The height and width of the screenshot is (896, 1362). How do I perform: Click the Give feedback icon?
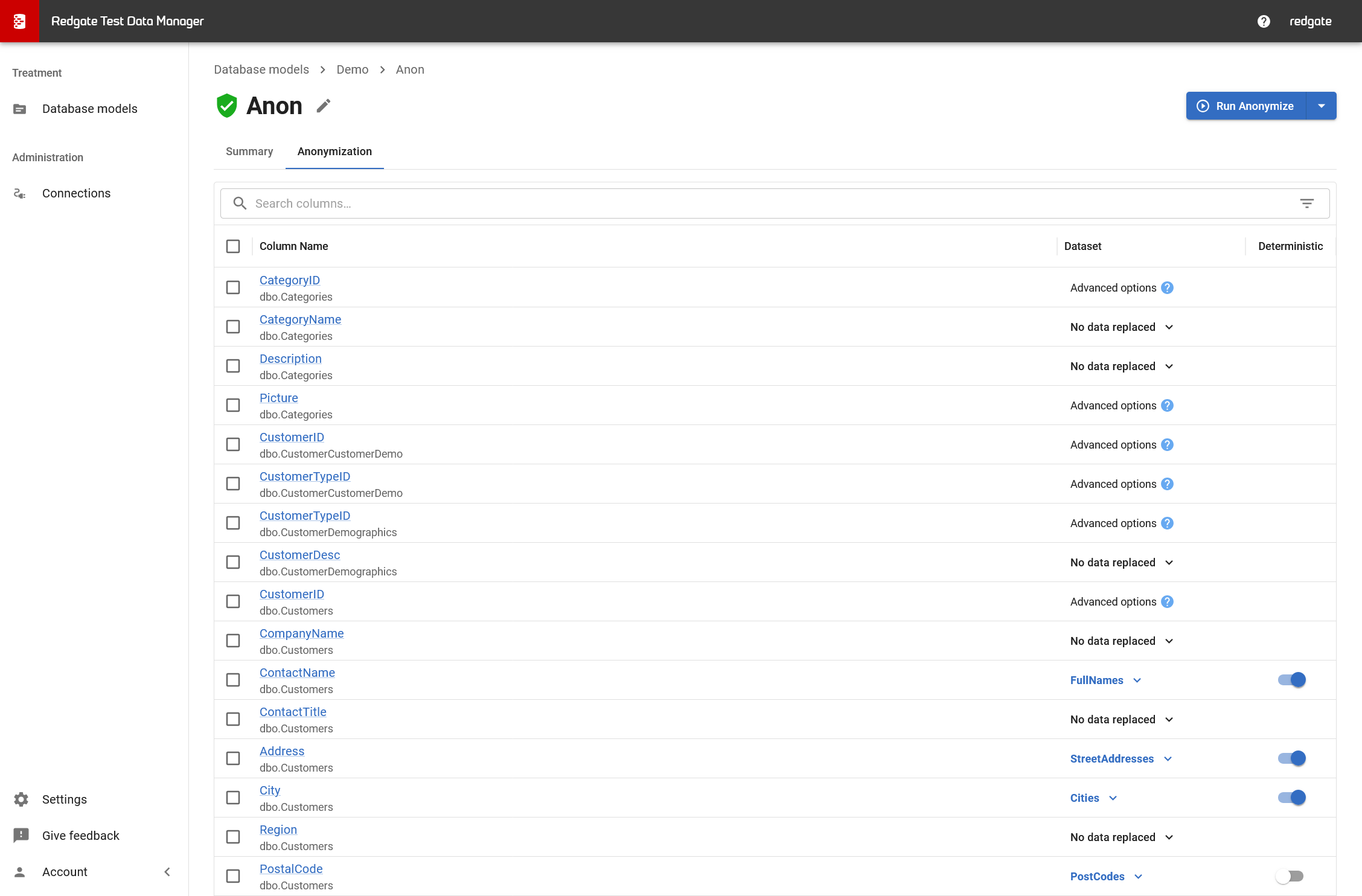(x=21, y=836)
